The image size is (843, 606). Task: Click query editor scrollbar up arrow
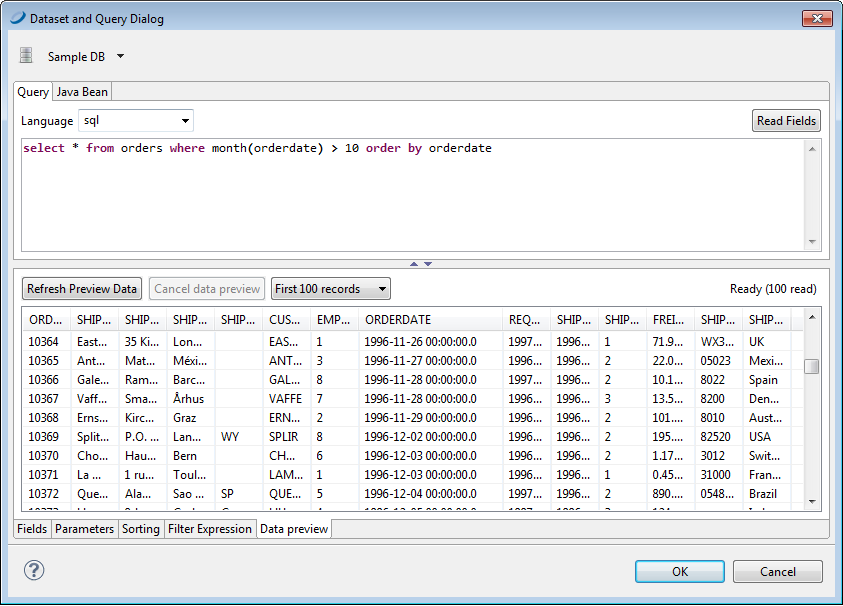[x=812, y=148]
